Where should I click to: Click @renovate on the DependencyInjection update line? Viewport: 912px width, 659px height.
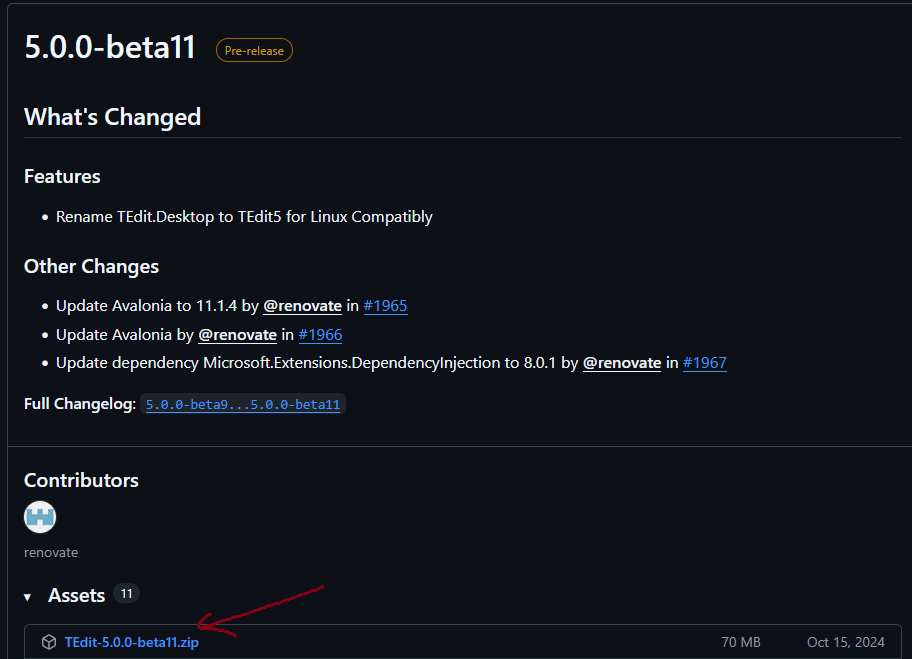click(x=622, y=363)
